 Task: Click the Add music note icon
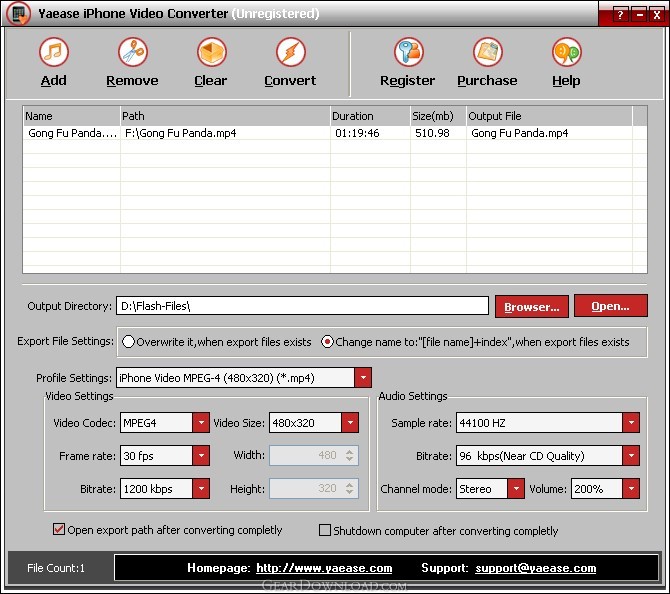[x=53, y=52]
